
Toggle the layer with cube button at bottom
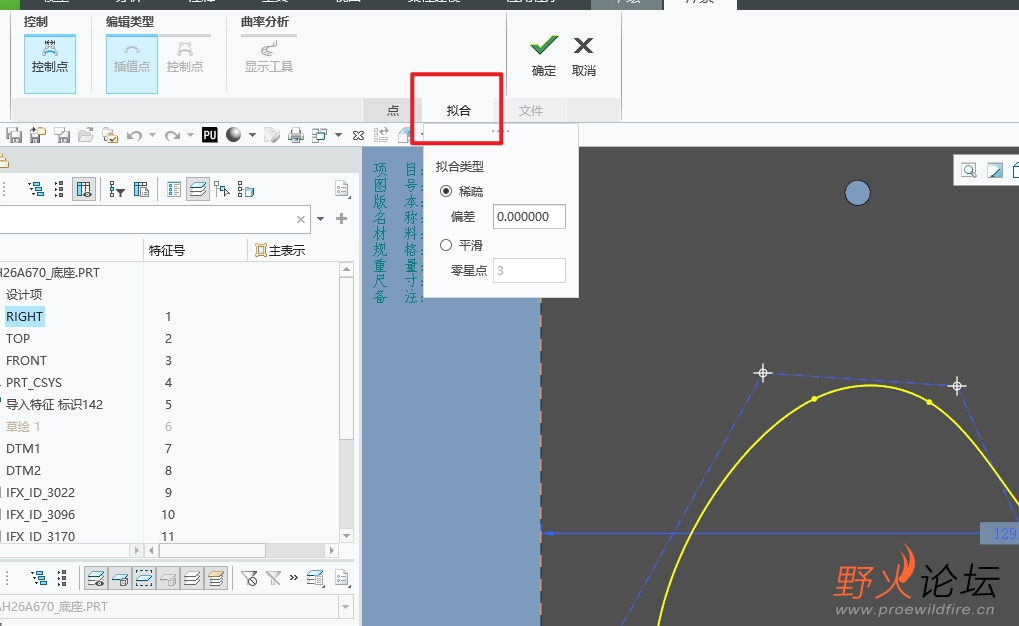(x=120, y=578)
